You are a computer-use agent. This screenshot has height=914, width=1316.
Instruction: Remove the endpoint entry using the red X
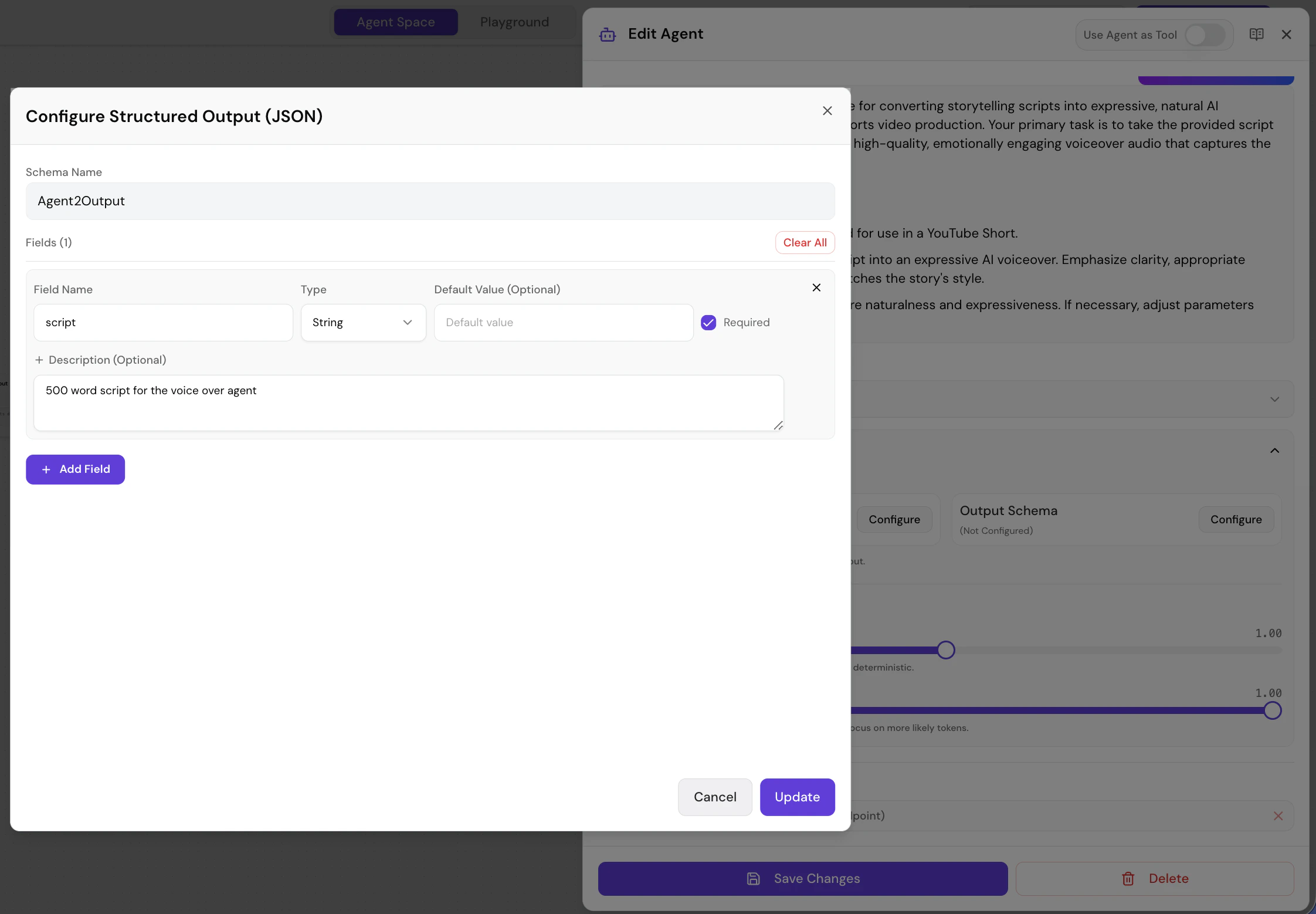pyautogui.click(x=1278, y=815)
